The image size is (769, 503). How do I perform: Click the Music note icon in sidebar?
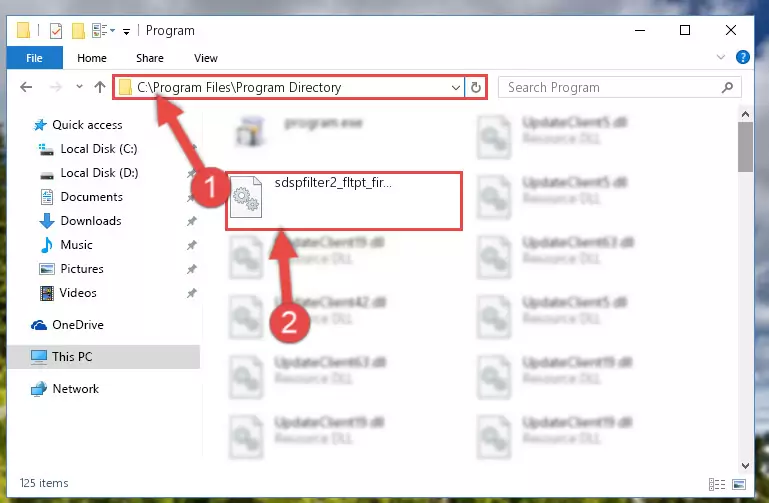(x=47, y=245)
